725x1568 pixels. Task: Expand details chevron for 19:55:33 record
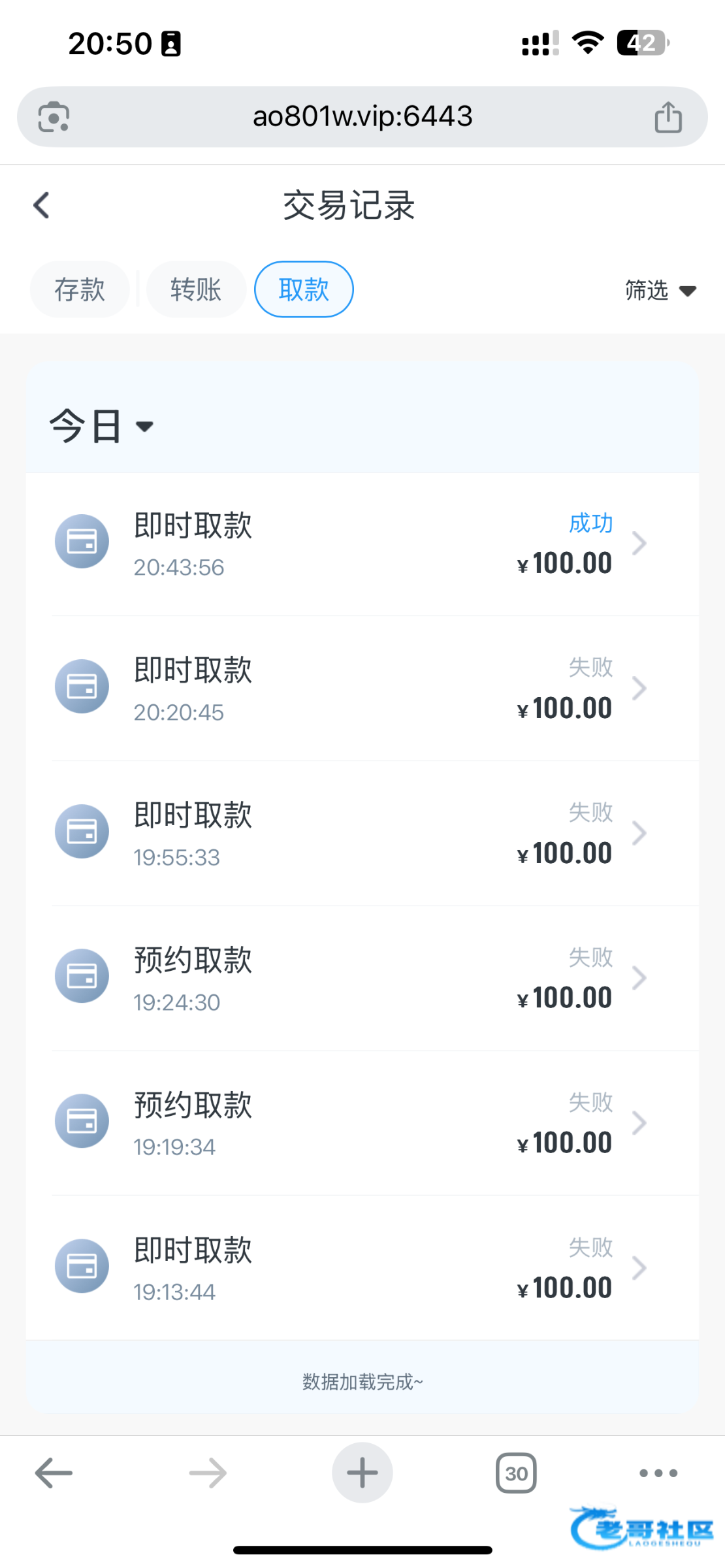click(x=639, y=833)
